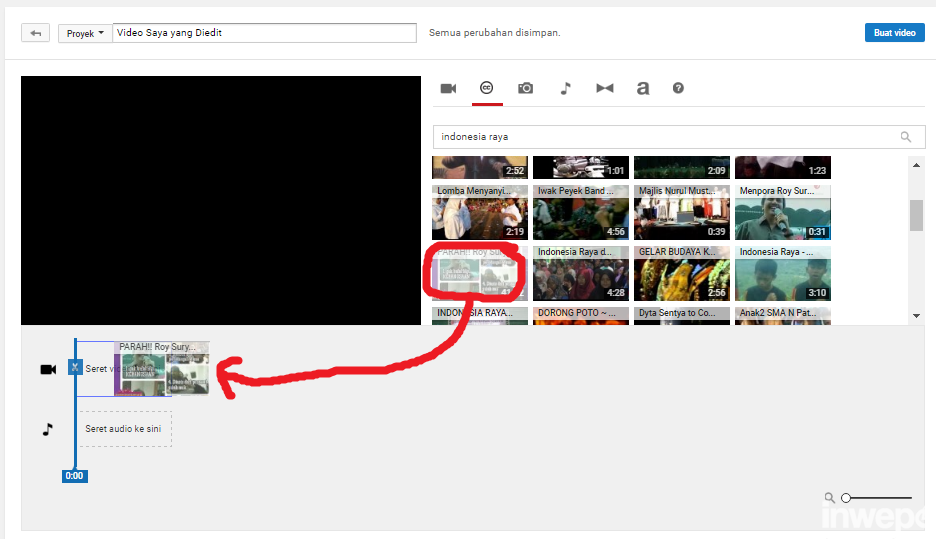Click the video track camera icon
Image resolution: width=936 pixels, height=539 pixels.
click(48, 369)
